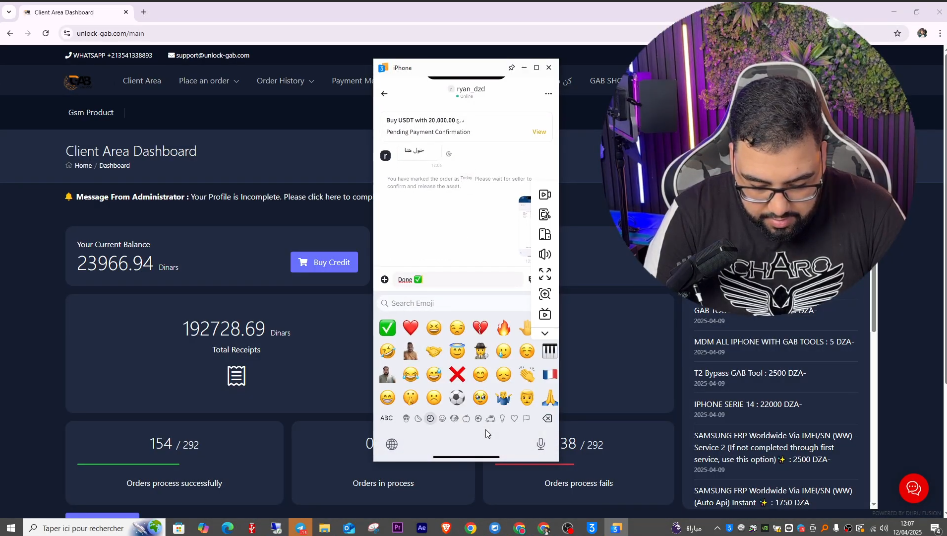Viewport: 947px width, 536px height.
Task: Open the Client Area menu item
Action: 142,81
